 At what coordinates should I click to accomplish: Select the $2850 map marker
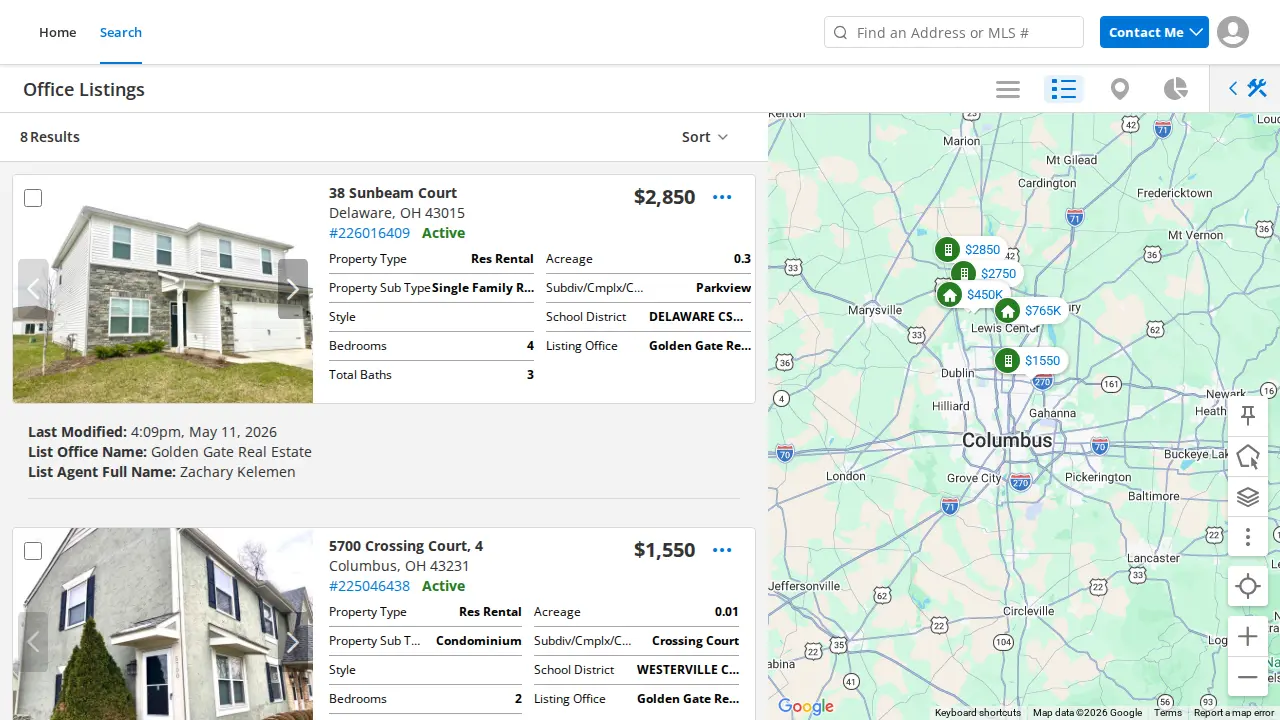968,249
